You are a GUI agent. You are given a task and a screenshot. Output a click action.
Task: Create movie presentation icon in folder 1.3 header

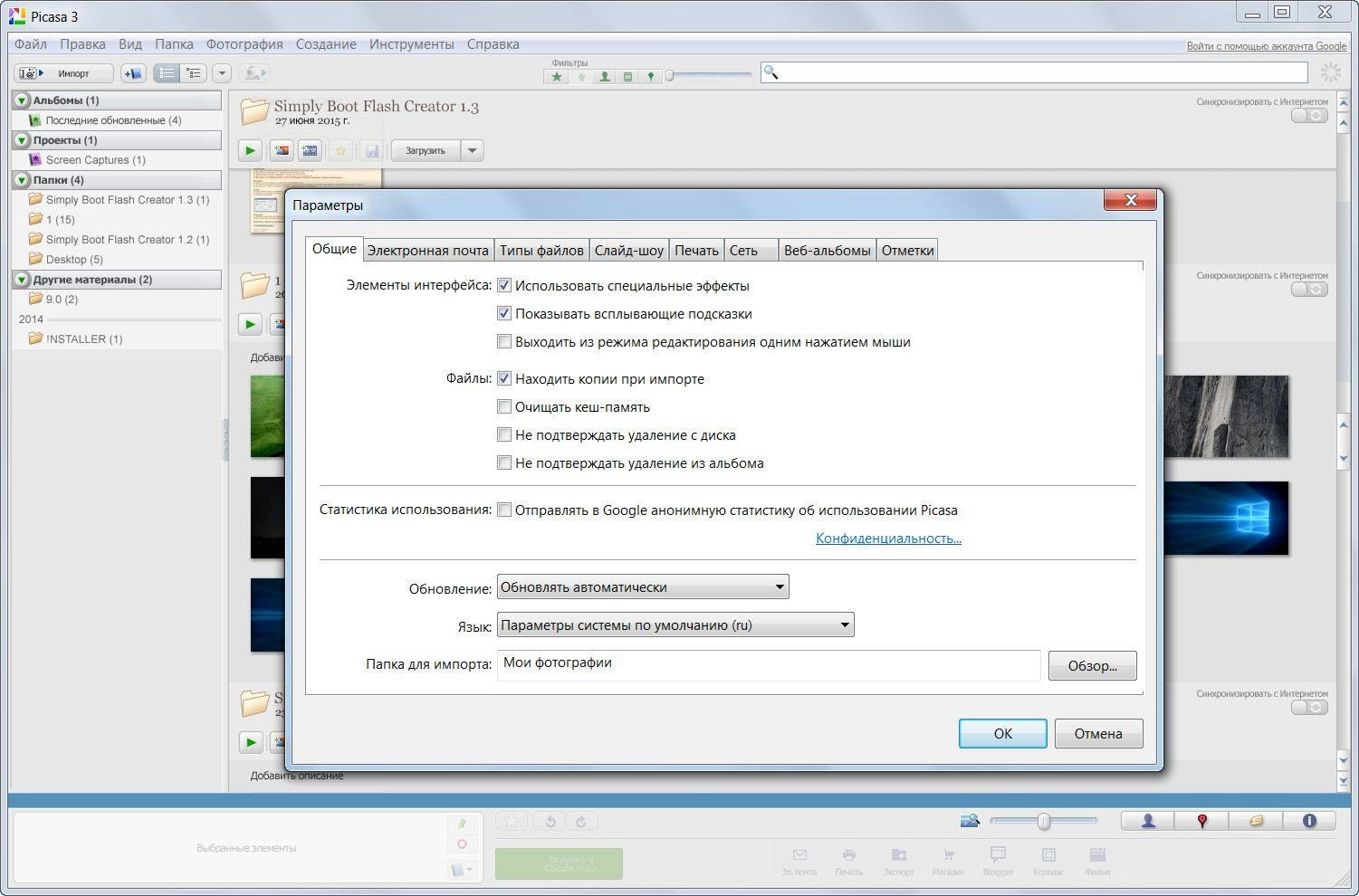tap(310, 150)
